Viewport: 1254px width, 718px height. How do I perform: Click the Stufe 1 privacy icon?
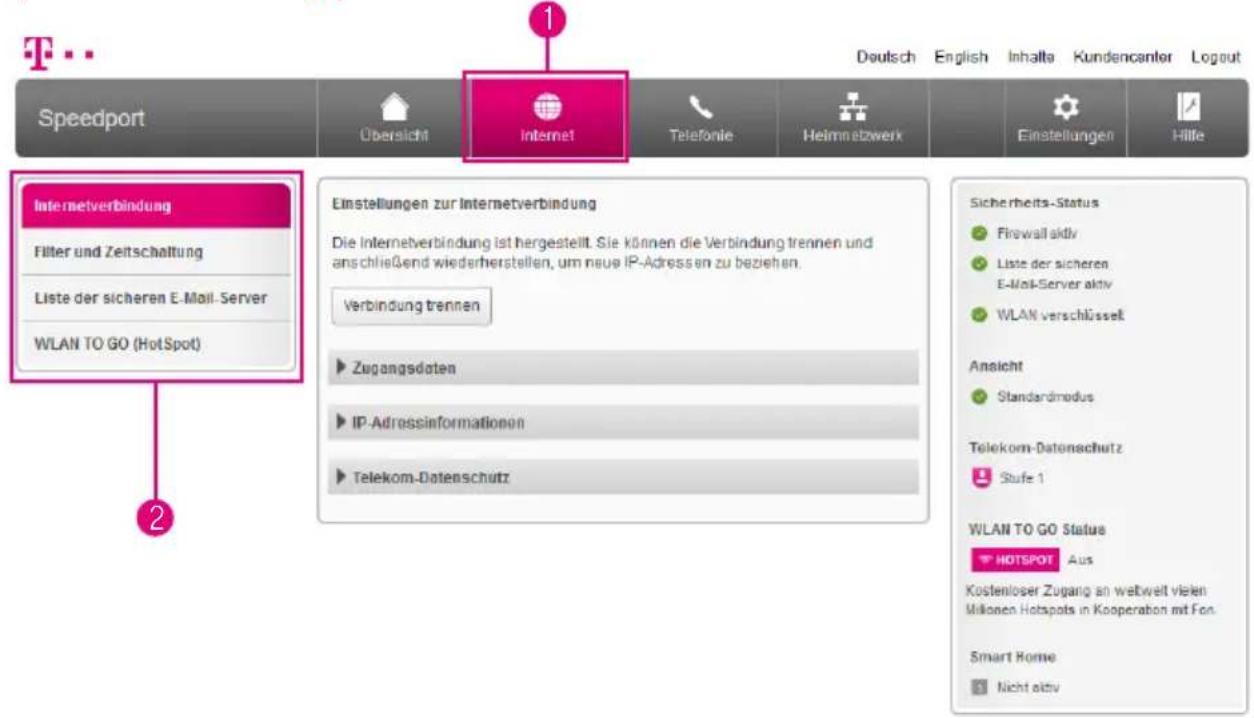[x=980, y=478]
